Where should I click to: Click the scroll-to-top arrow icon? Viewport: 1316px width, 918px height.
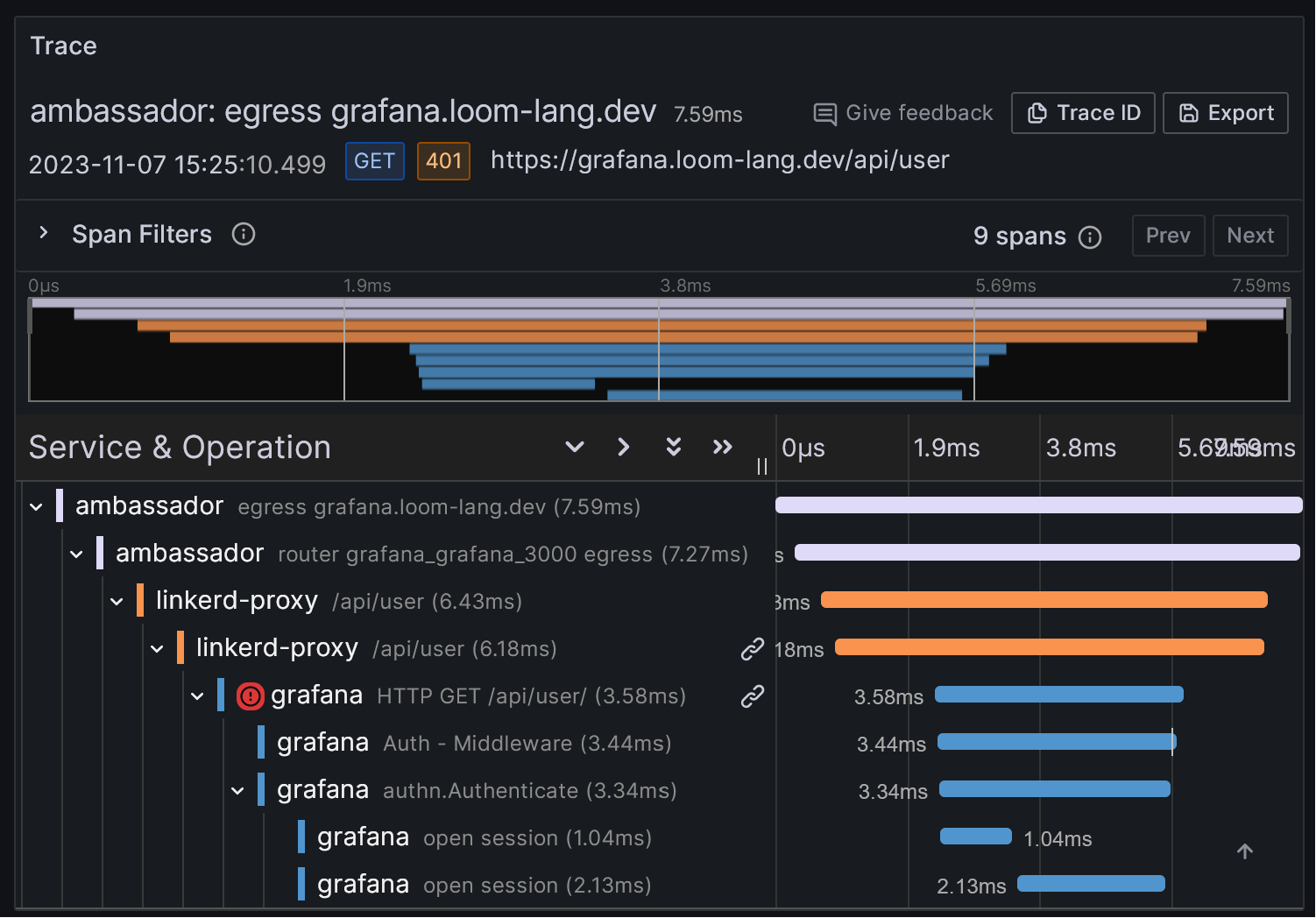pos(1245,851)
